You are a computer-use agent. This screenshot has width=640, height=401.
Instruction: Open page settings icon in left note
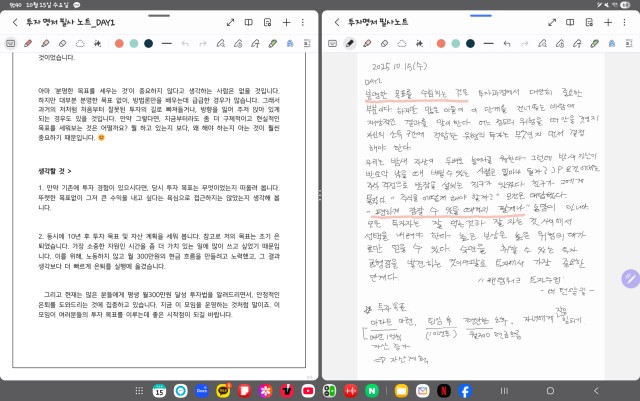point(267,22)
